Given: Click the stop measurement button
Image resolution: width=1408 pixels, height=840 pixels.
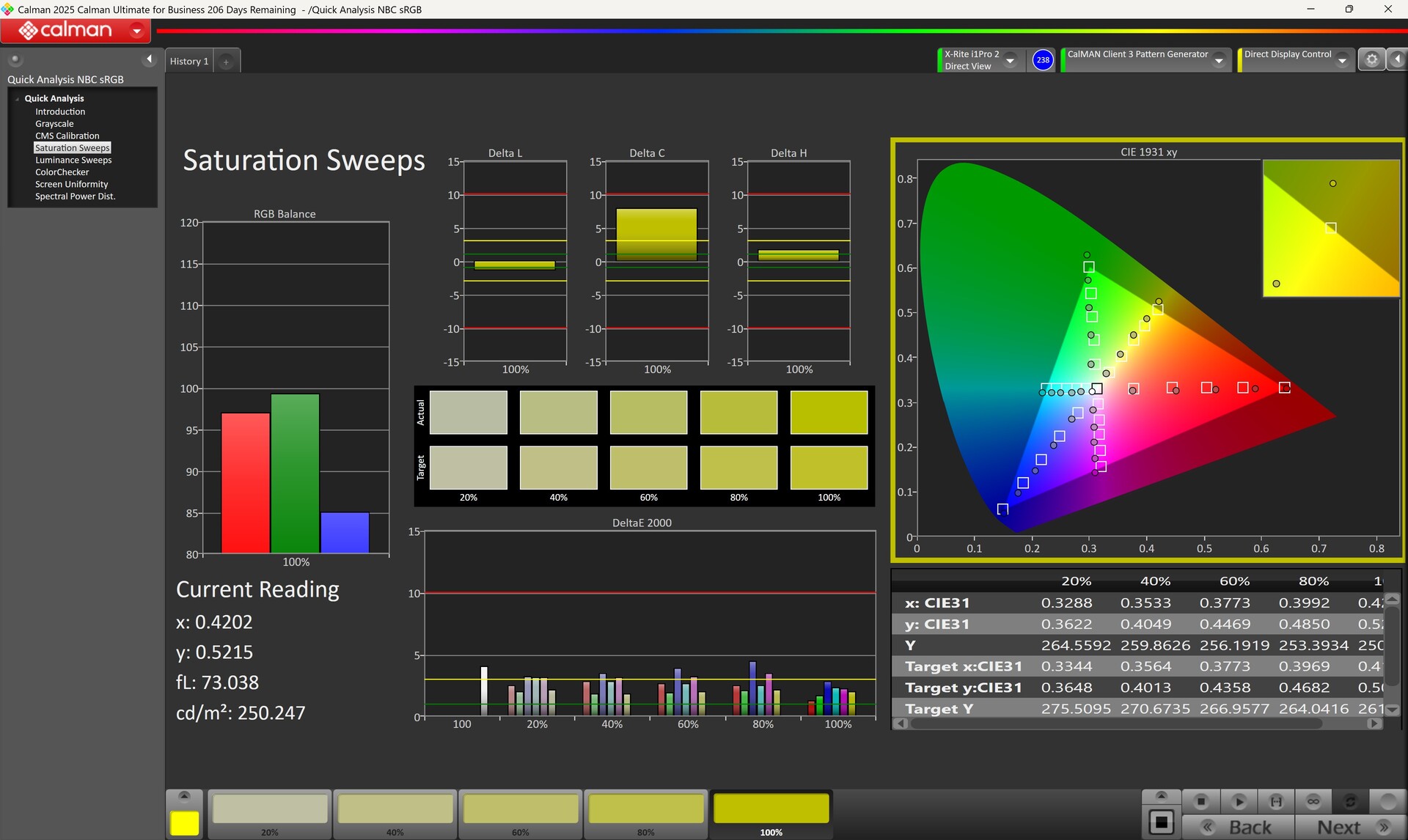Looking at the screenshot, I should click(1200, 801).
